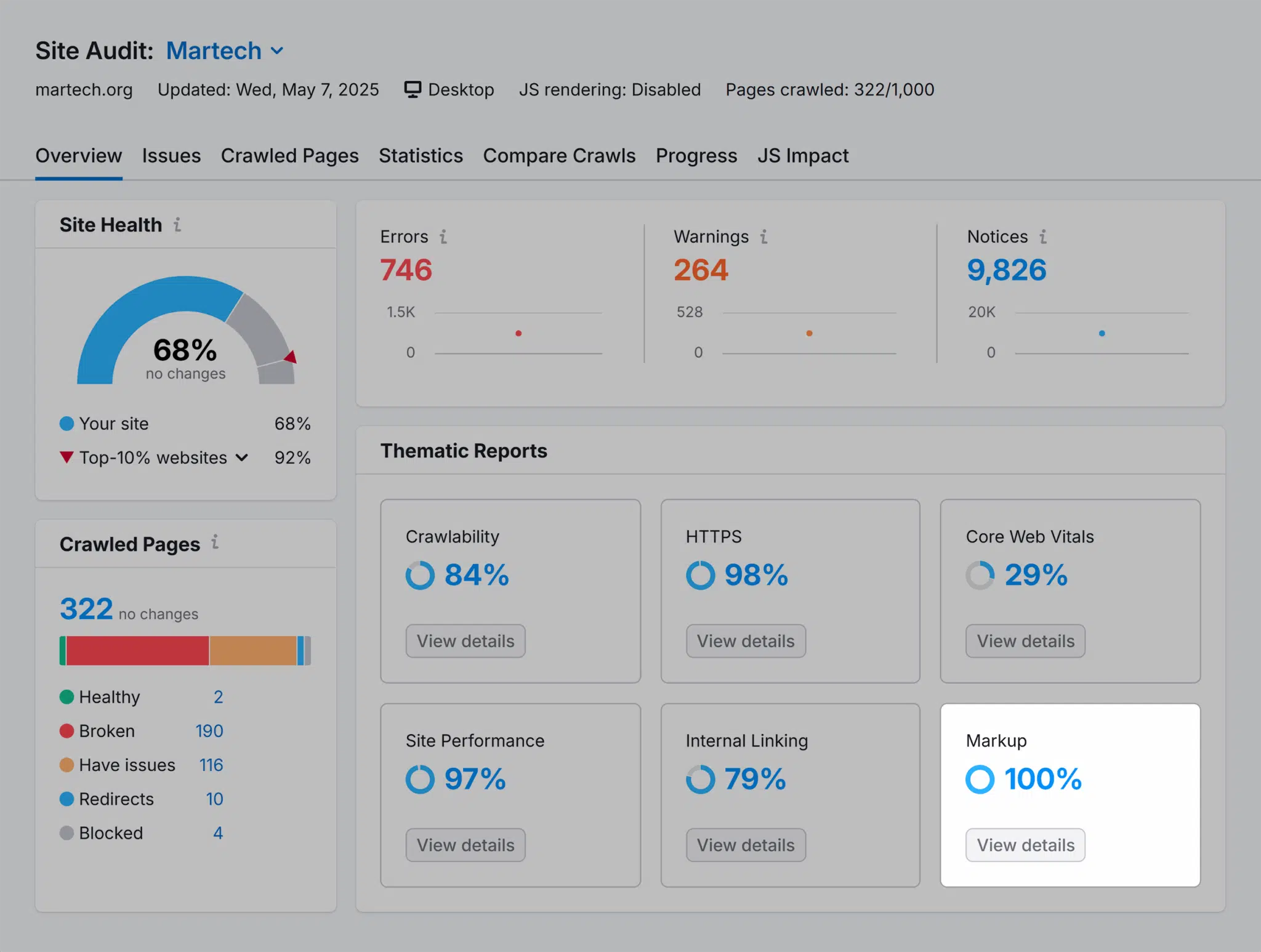Open the Have issues count 116

coord(211,765)
